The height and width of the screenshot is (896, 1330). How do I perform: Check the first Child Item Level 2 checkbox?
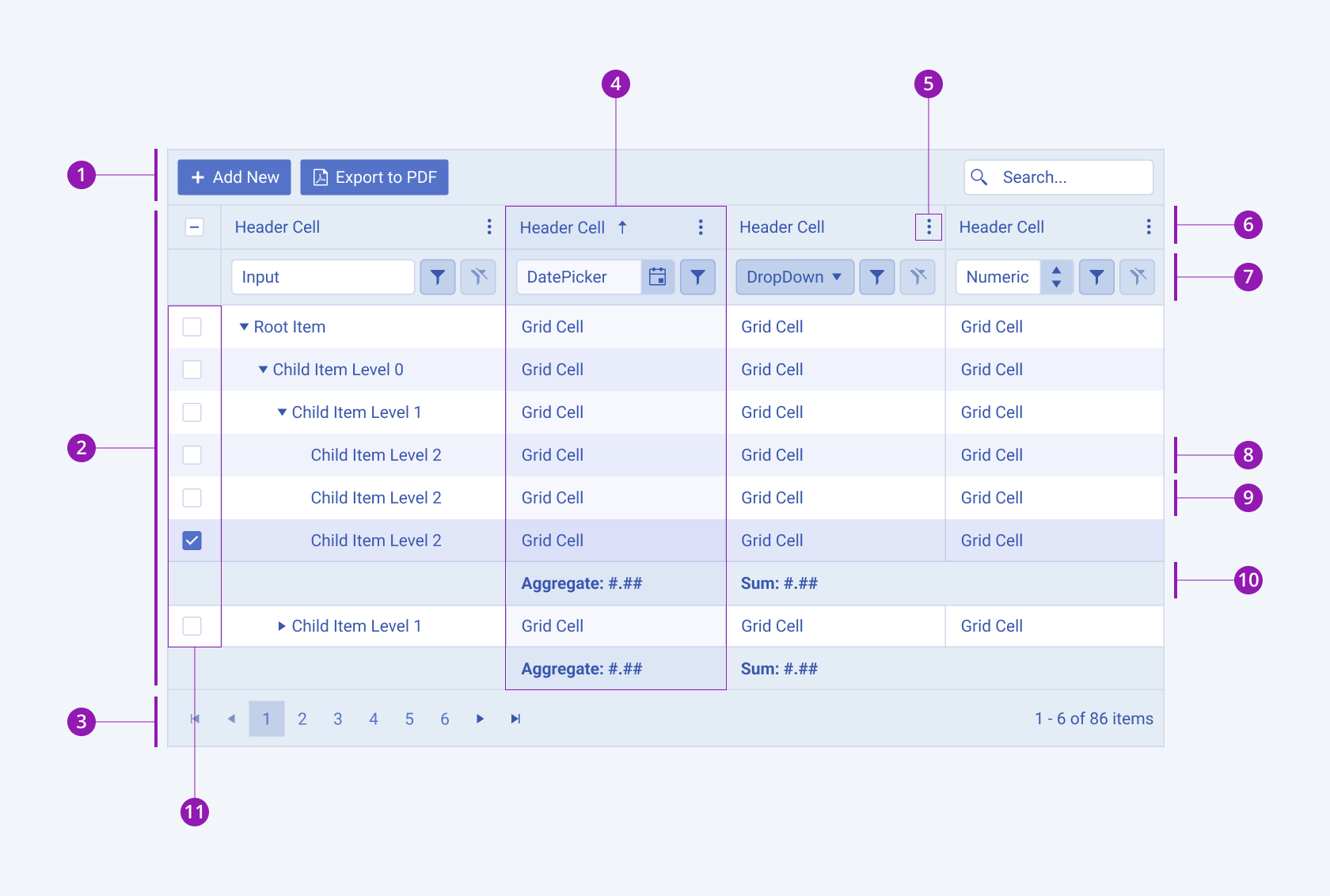pyautogui.click(x=192, y=455)
